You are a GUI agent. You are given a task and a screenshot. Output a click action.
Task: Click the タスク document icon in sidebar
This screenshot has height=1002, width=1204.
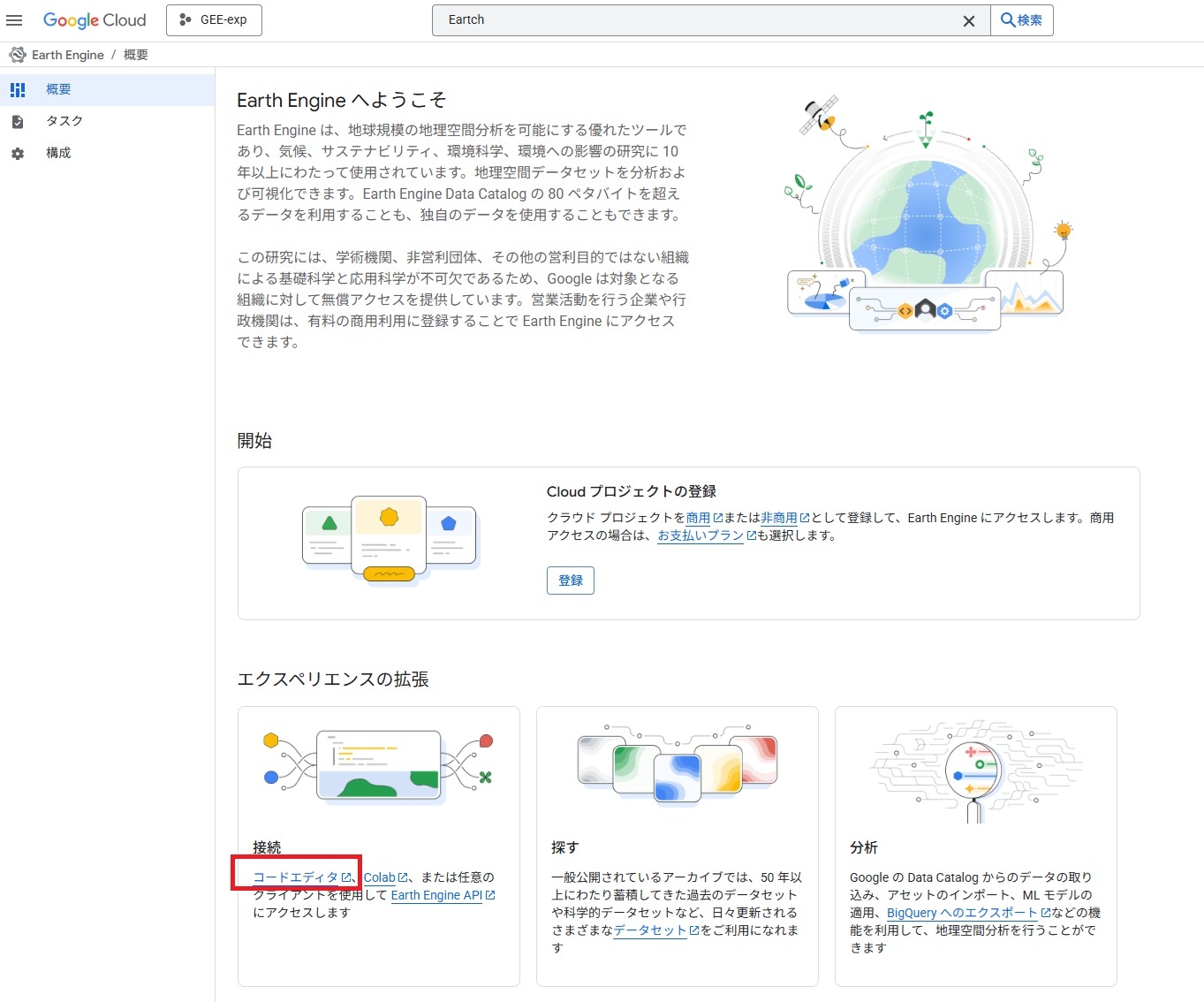(x=18, y=121)
